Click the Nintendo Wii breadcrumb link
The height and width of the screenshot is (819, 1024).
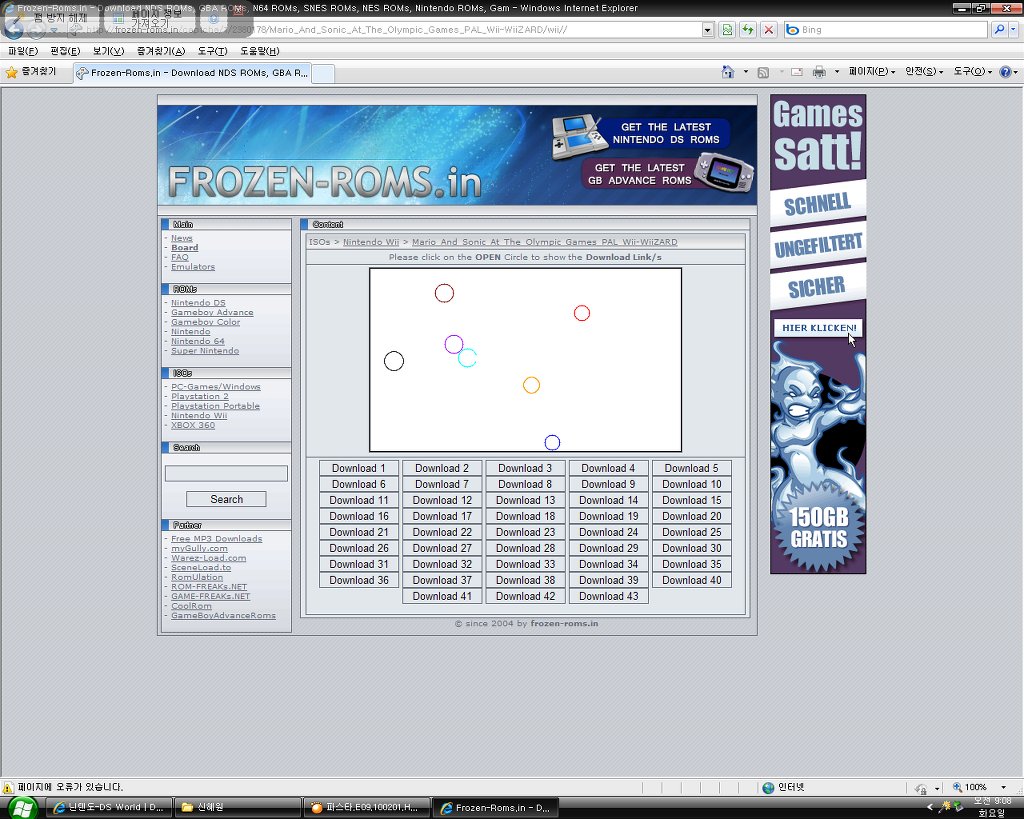370,242
